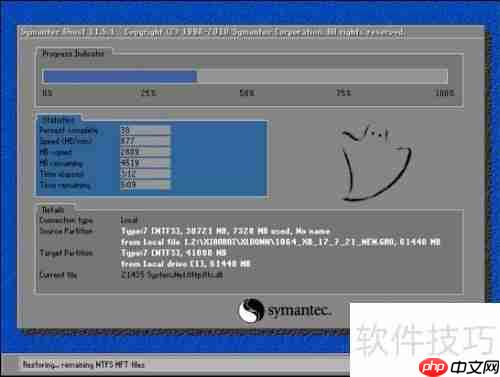Image resolution: width=500 pixels, height=377 pixels.
Task: Click the php中文网 logo at bottom right
Action: 460,367
